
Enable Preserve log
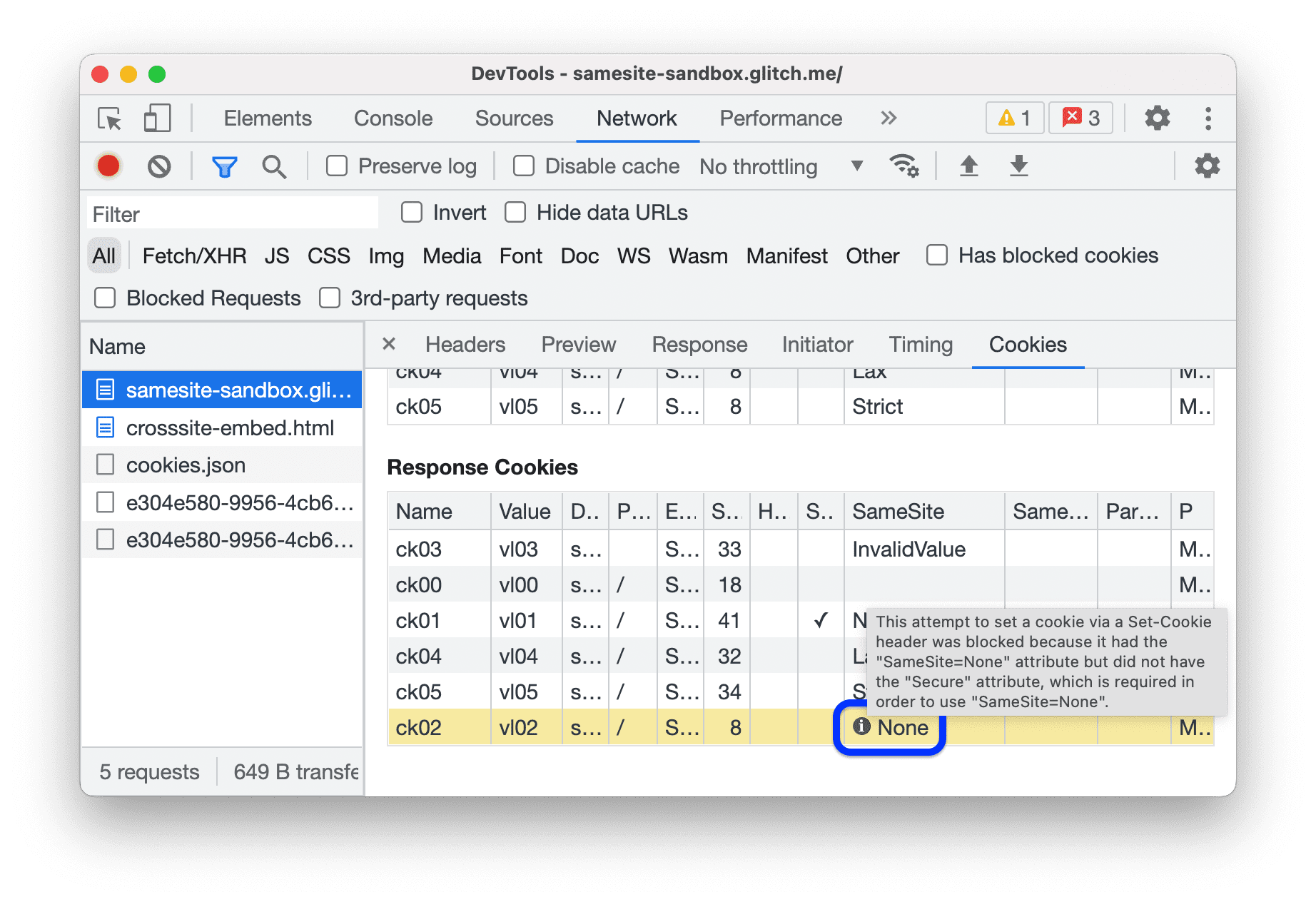pyautogui.click(x=336, y=166)
